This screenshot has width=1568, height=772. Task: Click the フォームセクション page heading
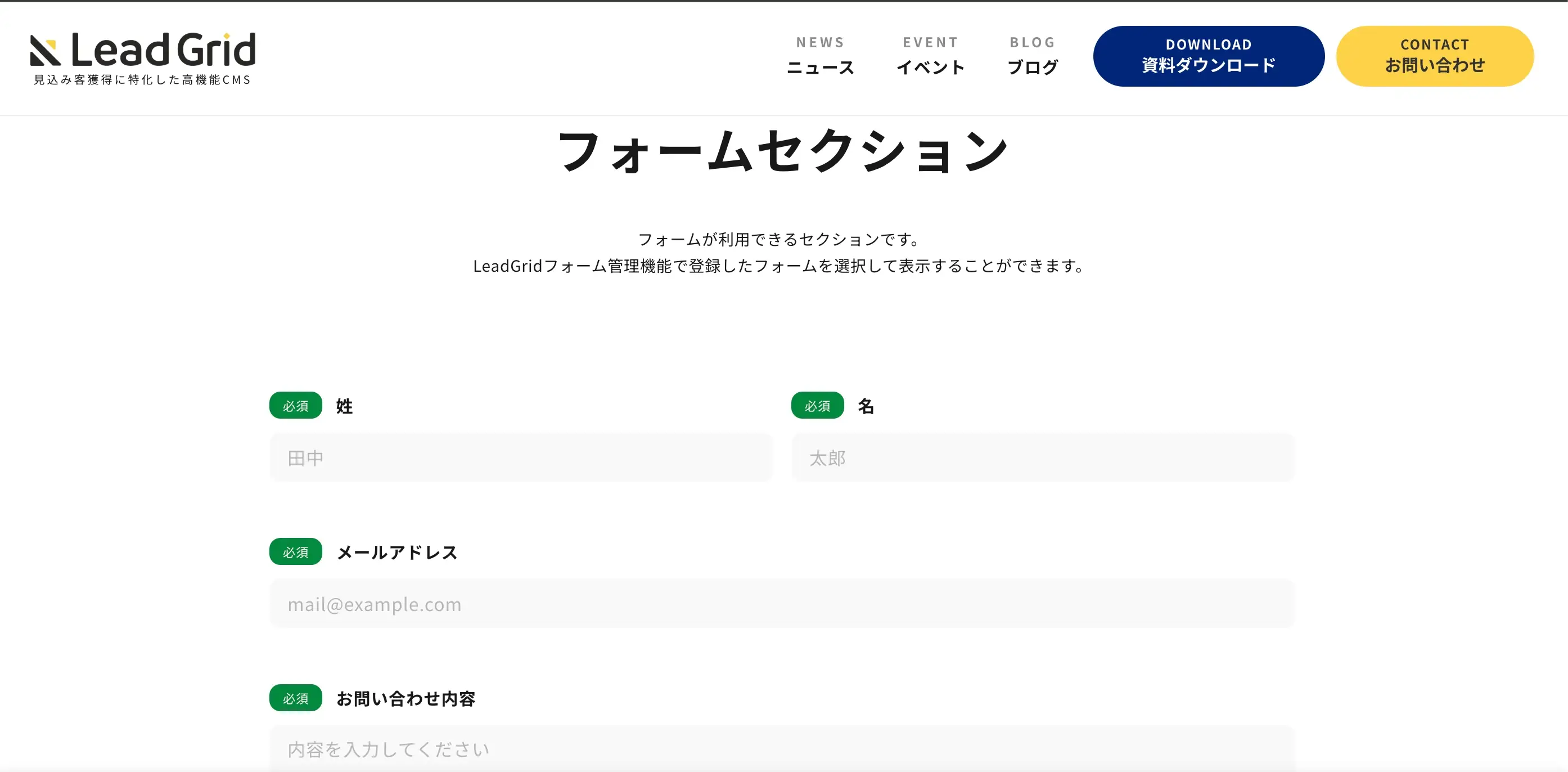click(783, 151)
